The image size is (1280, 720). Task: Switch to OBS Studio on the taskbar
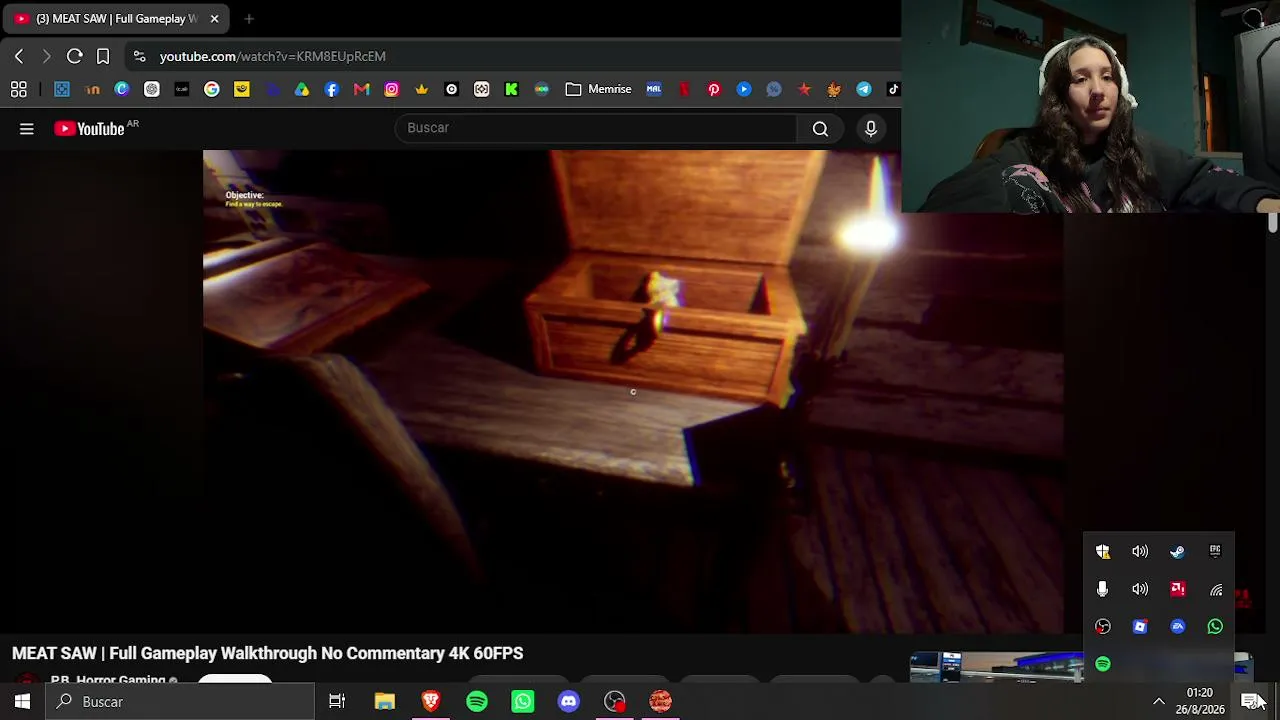(615, 701)
